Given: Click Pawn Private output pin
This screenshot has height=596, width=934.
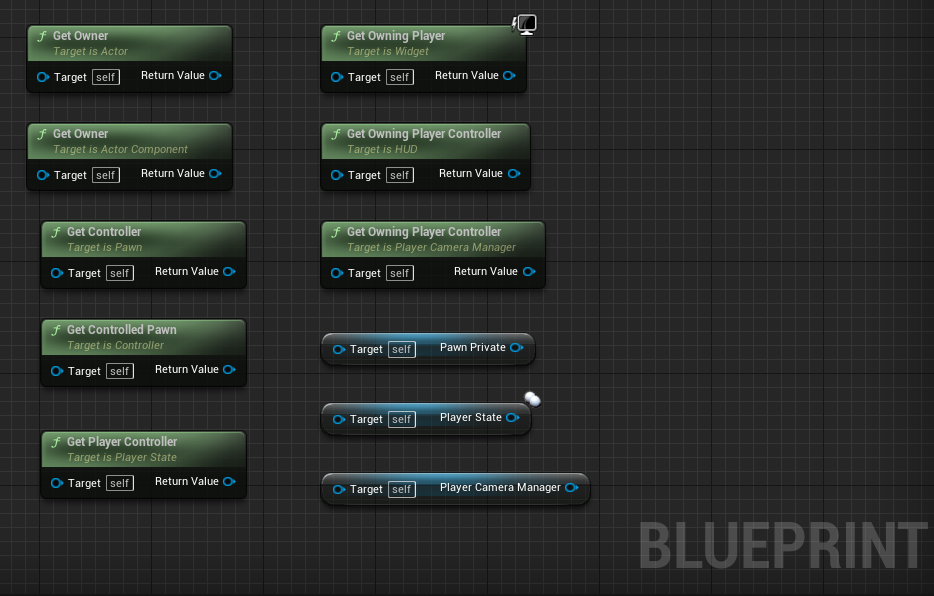Looking at the screenshot, I should (516, 347).
